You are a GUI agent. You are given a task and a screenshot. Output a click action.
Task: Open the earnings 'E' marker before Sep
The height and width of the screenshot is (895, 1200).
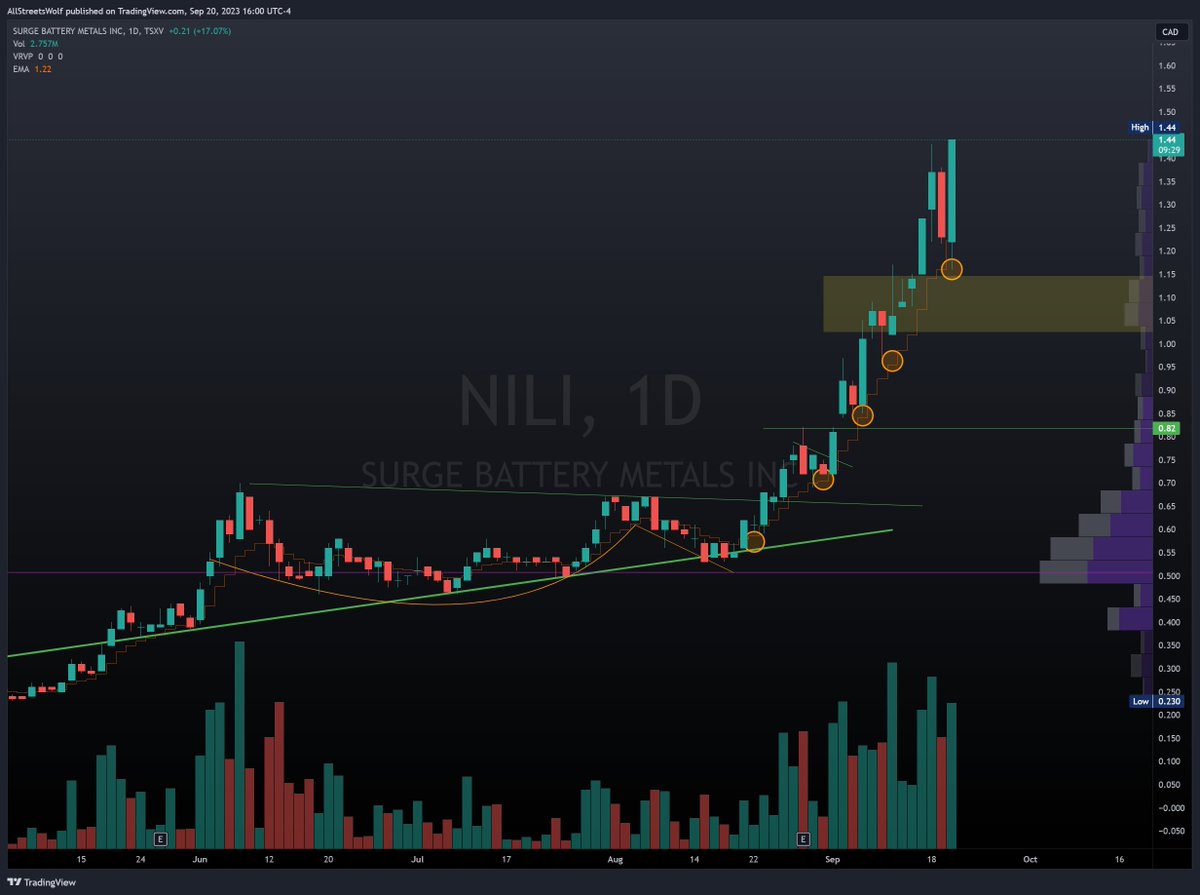tap(802, 838)
